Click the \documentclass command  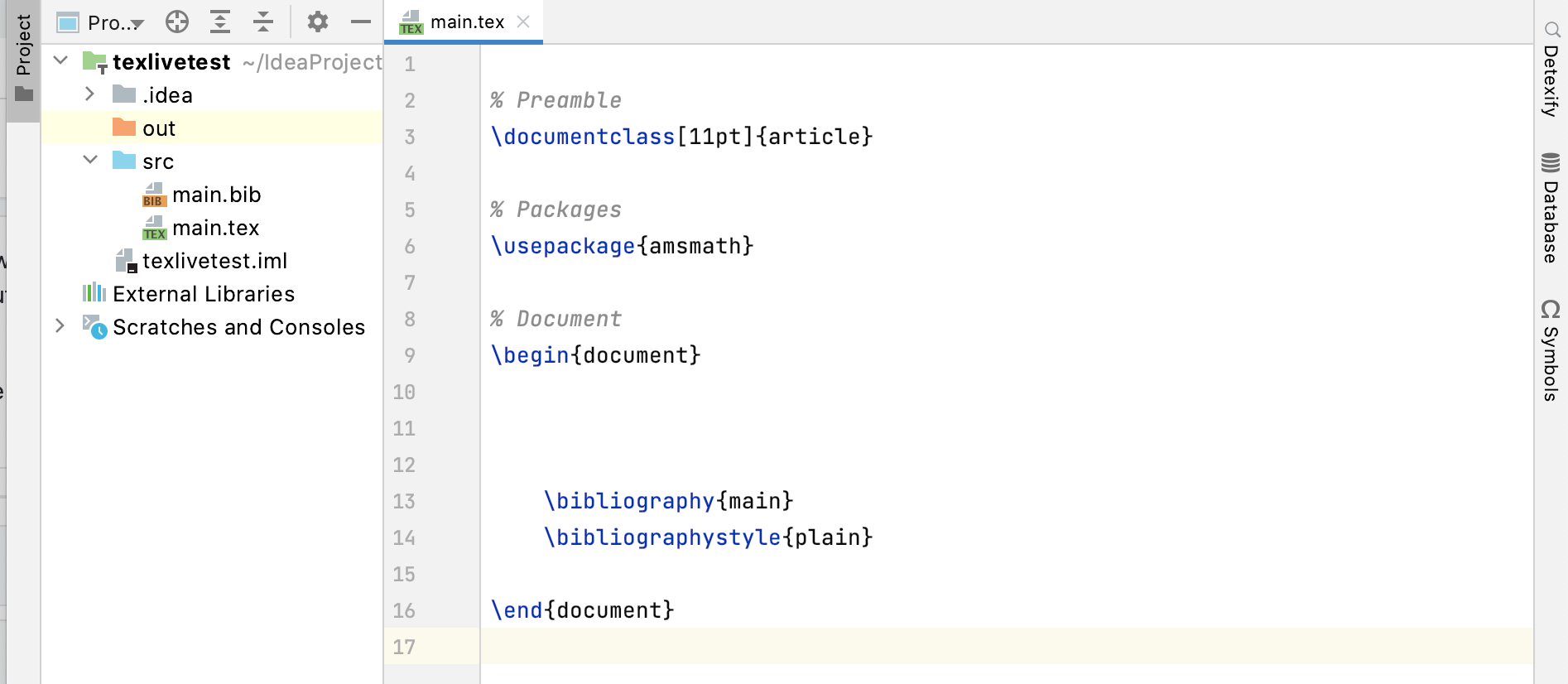point(583,137)
